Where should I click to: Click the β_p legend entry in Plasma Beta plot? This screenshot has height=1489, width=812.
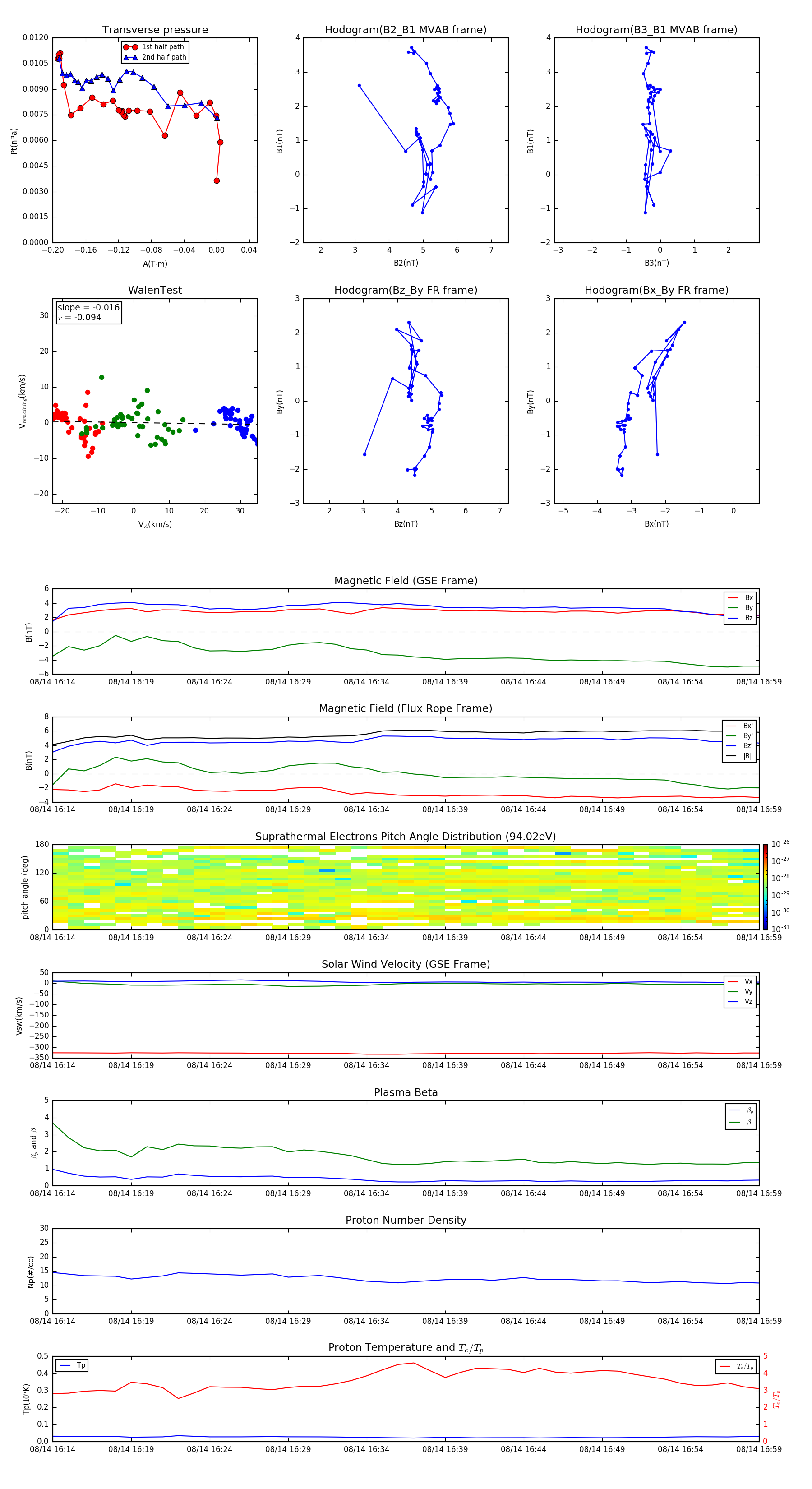point(740,1110)
